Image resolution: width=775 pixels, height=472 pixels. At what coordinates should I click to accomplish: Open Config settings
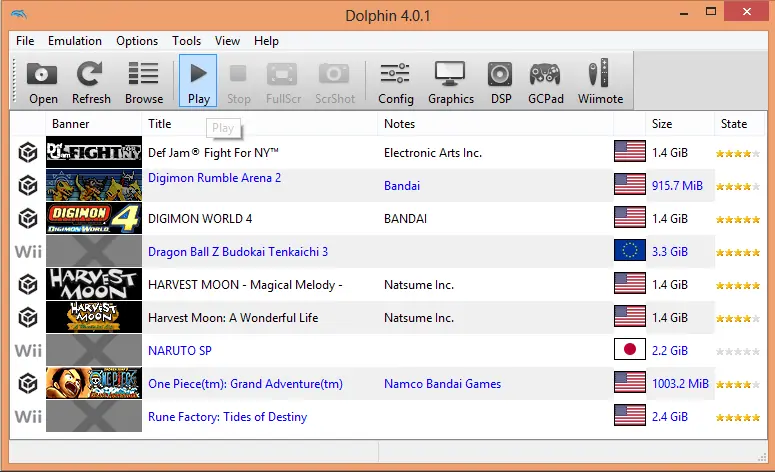[395, 82]
